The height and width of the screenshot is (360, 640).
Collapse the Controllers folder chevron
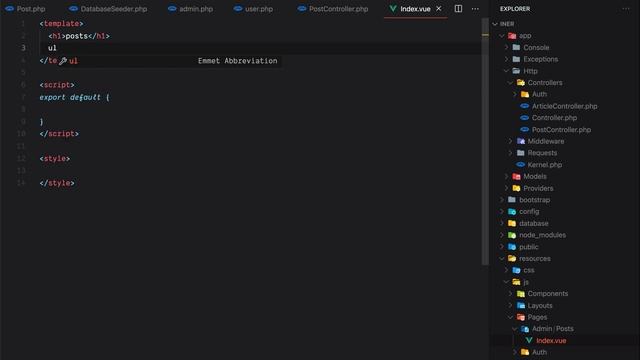click(510, 82)
